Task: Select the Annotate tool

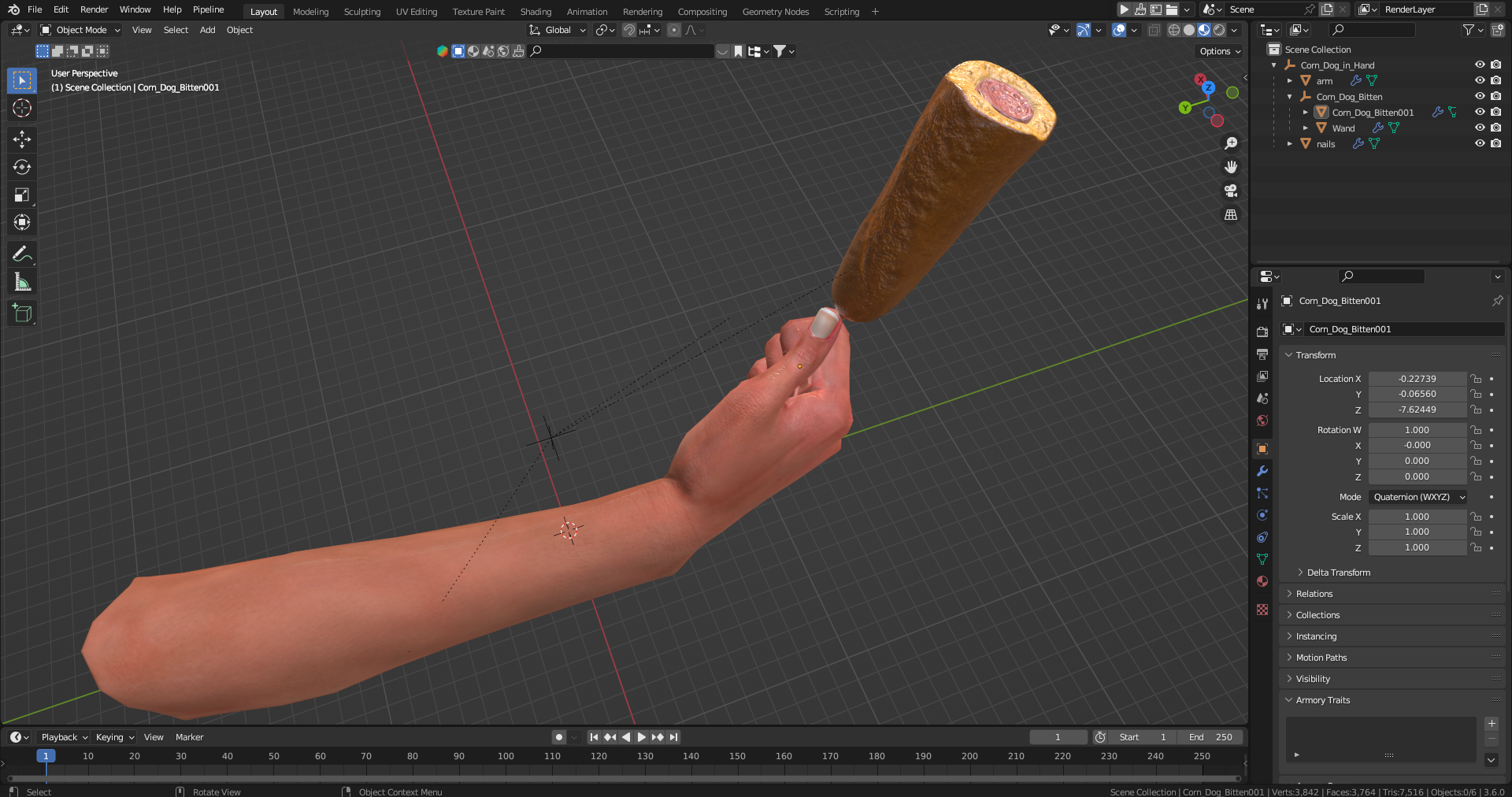Action: click(22, 254)
